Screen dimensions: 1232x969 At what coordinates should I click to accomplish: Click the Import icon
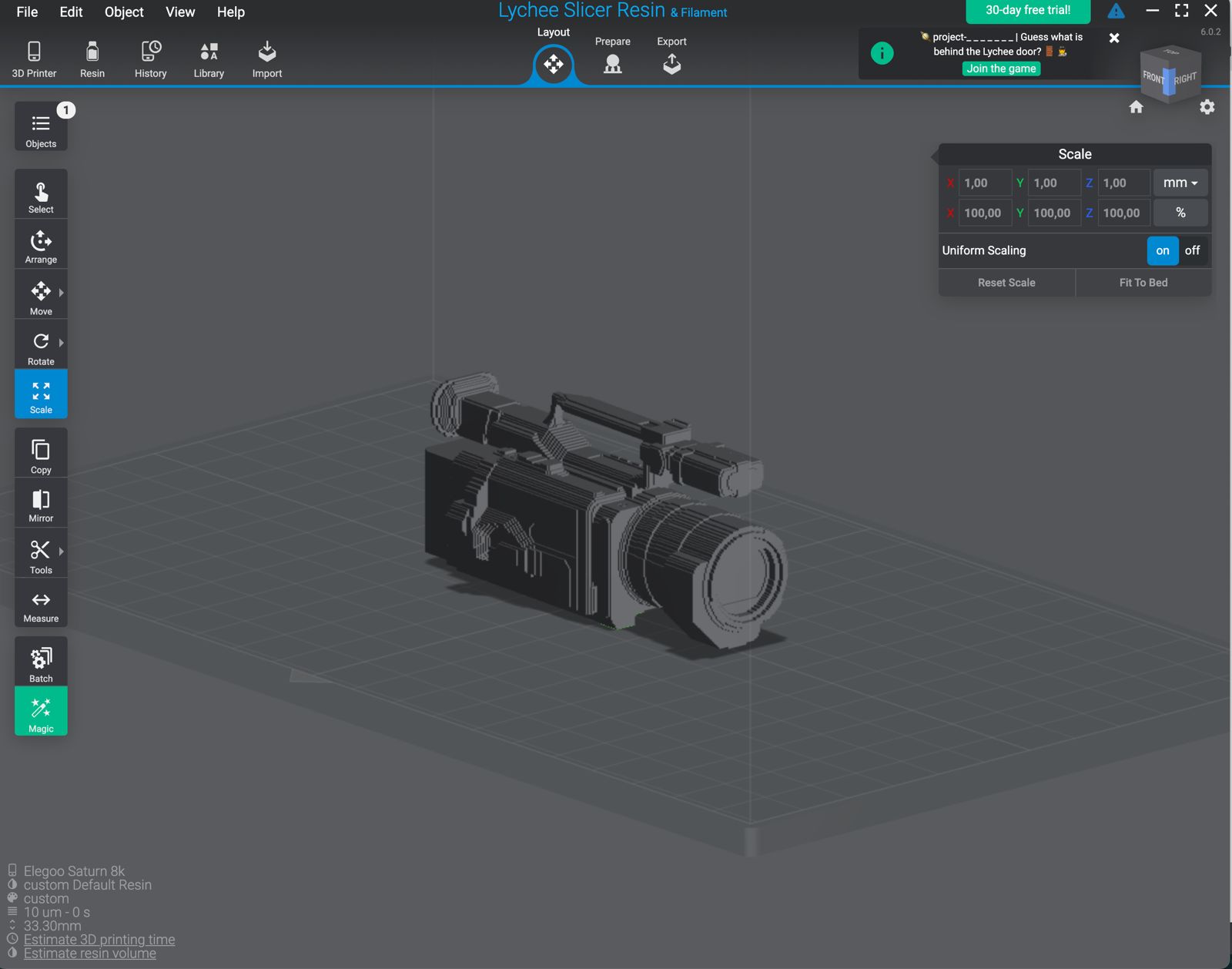267,59
